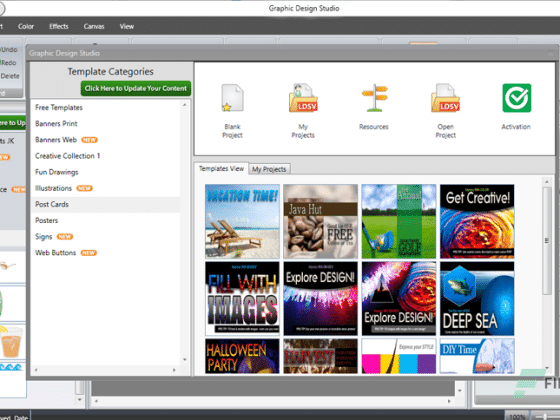Click the categories list scroll-up arrow
This screenshot has width=560, height=420.
[185, 105]
